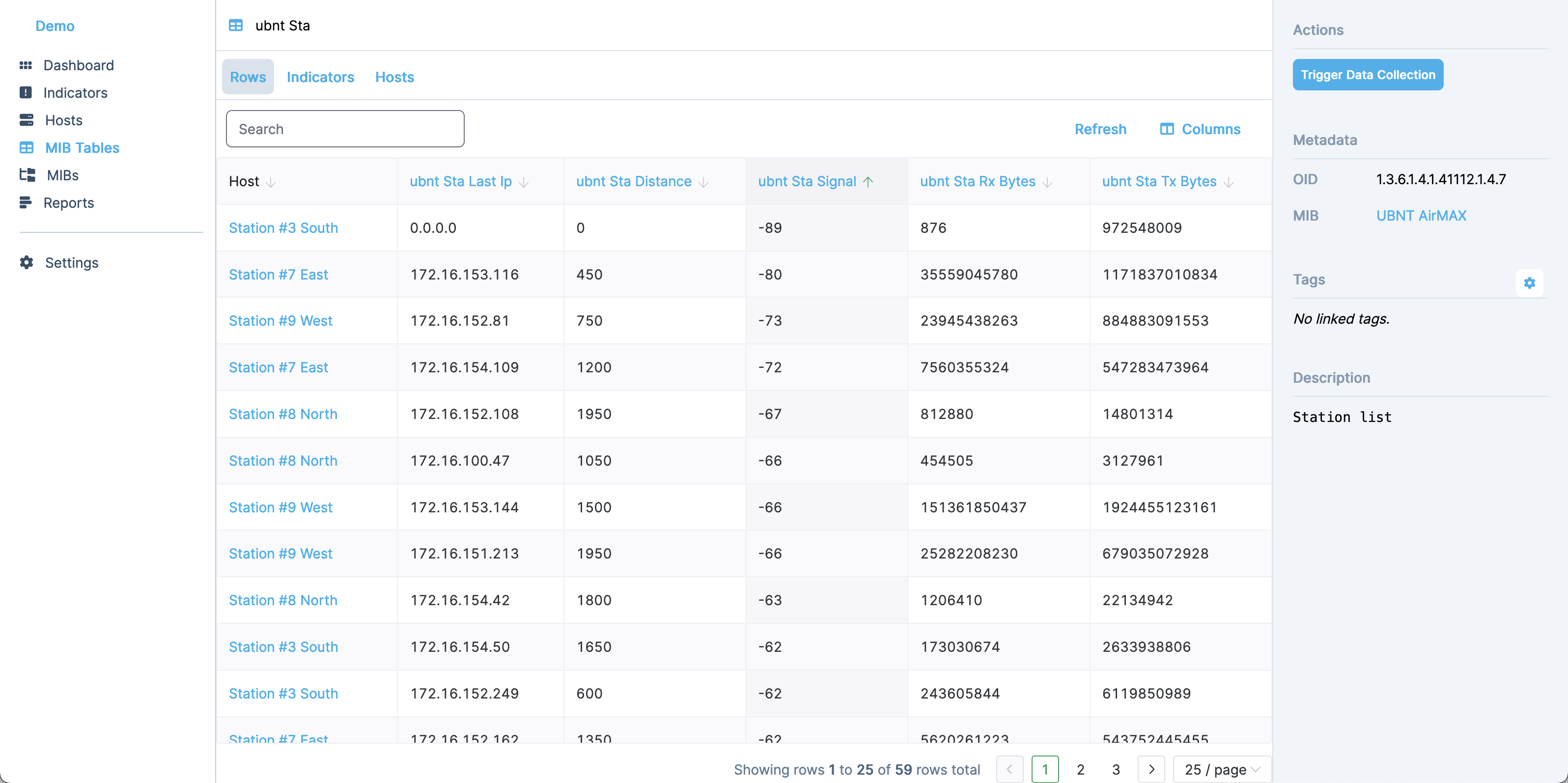The image size is (1568, 783).
Task: Focus the Search input field
Action: (x=344, y=129)
